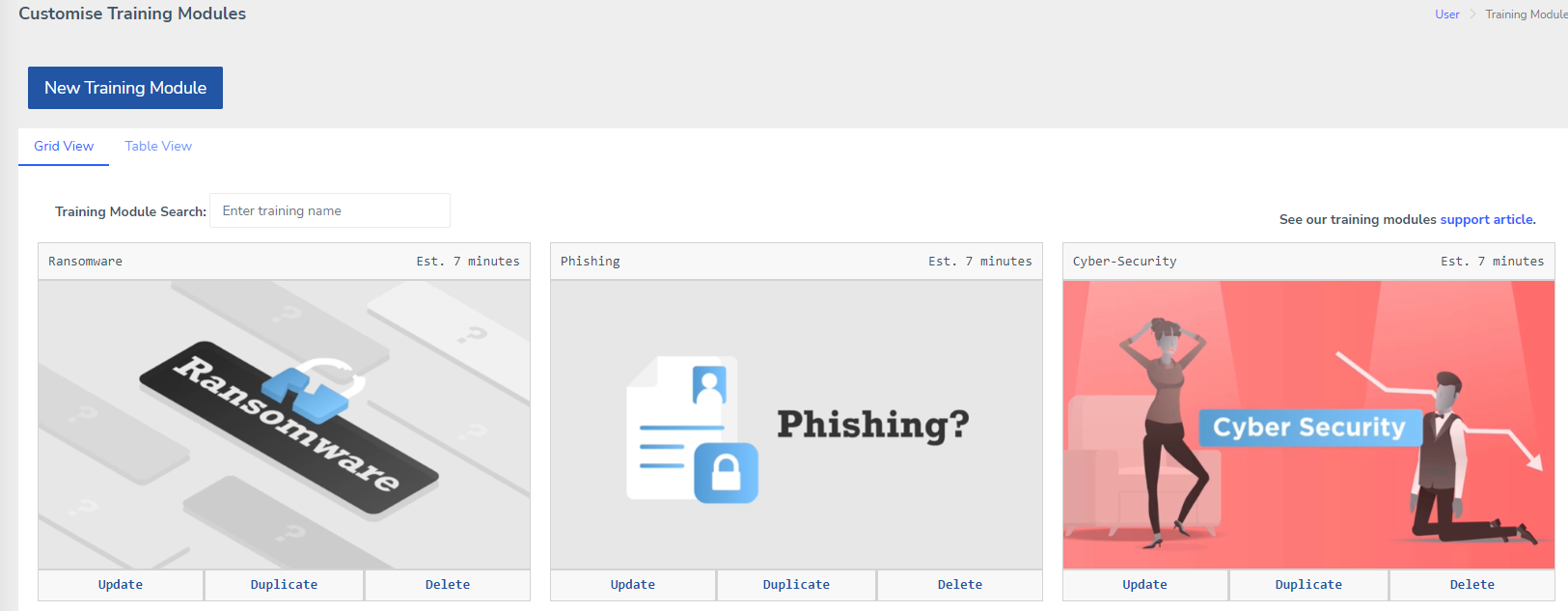The image size is (1568, 611).
Task: Update the Ransomware module
Action: (121, 585)
